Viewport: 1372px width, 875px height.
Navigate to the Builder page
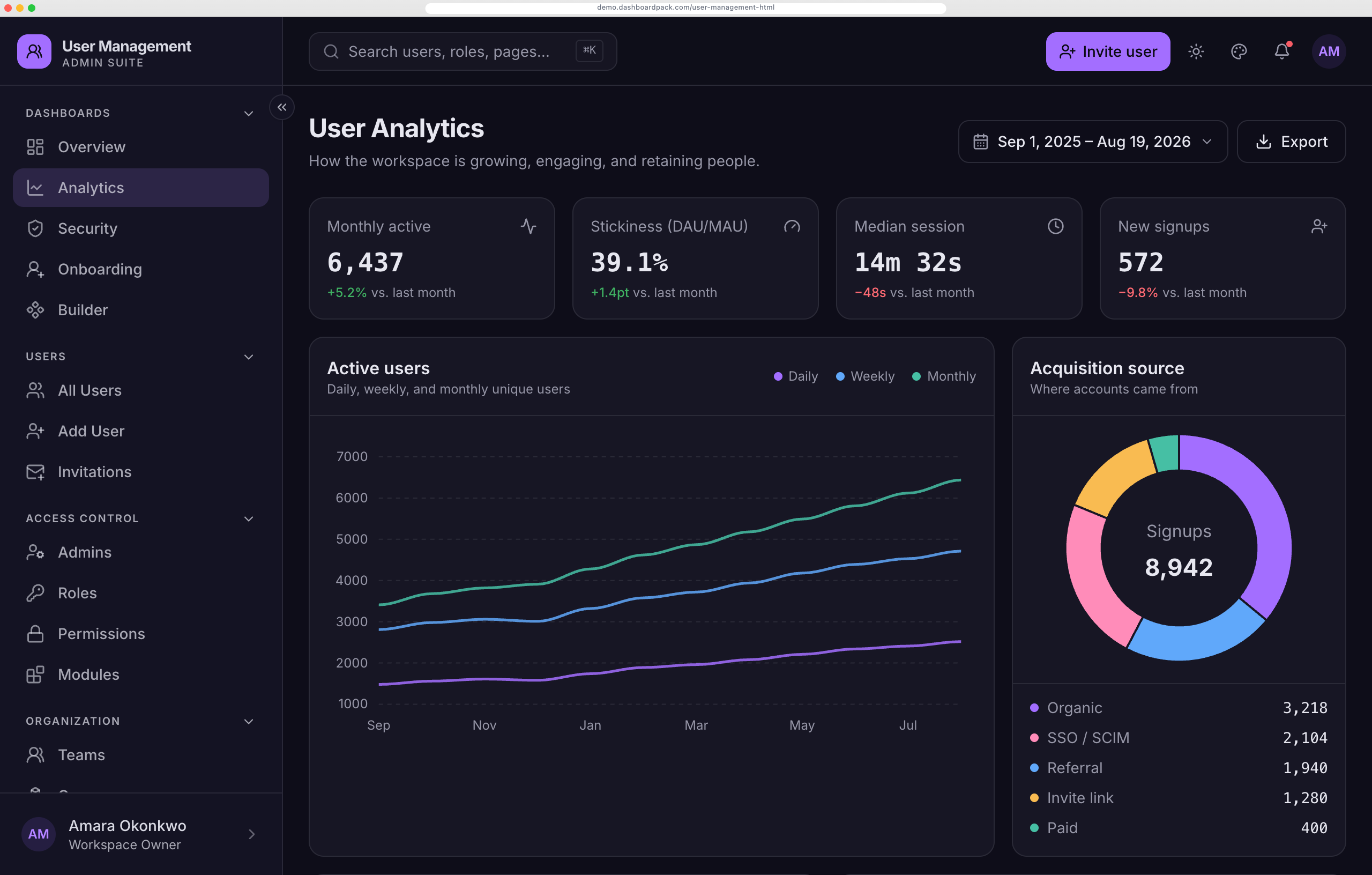pos(141,310)
